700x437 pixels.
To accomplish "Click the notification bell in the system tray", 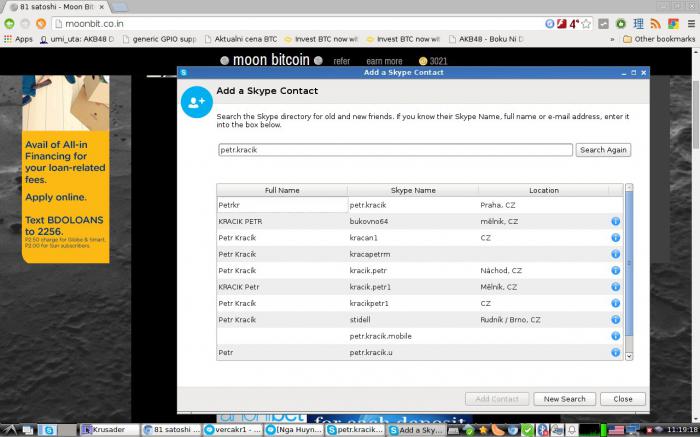I will point(571,430).
